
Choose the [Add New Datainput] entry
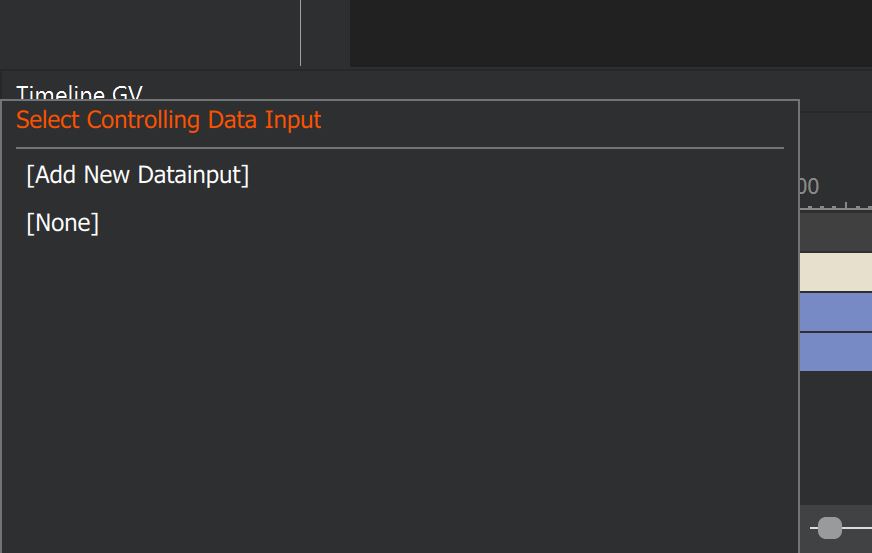tap(137, 175)
